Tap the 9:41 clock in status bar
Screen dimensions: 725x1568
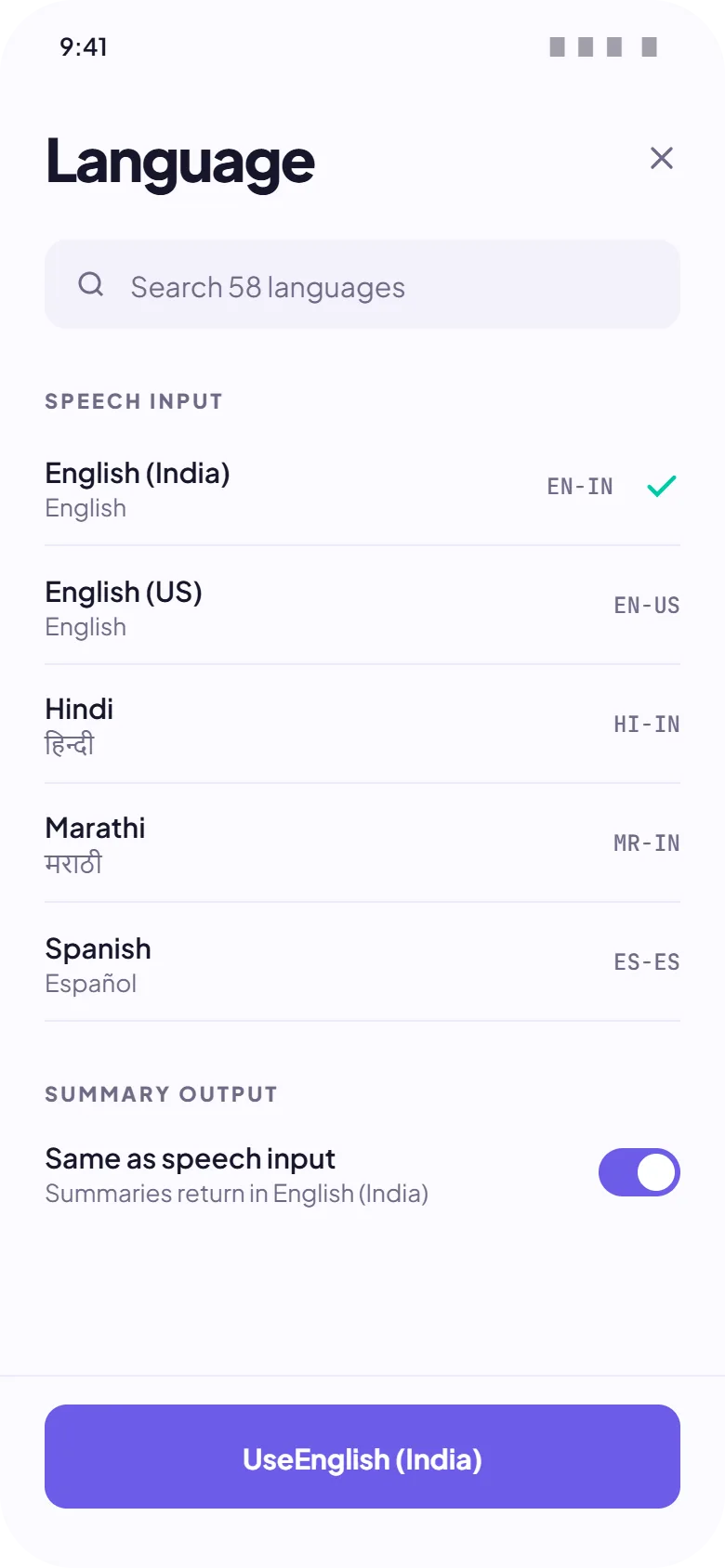(x=84, y=46)
